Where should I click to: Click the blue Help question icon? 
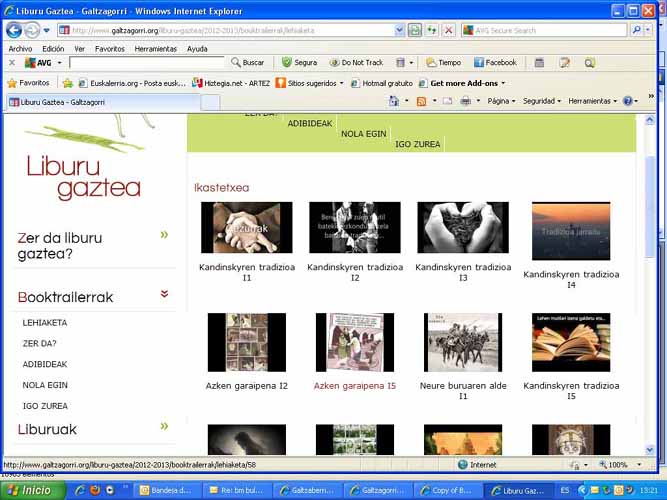(x=627, y=101)
